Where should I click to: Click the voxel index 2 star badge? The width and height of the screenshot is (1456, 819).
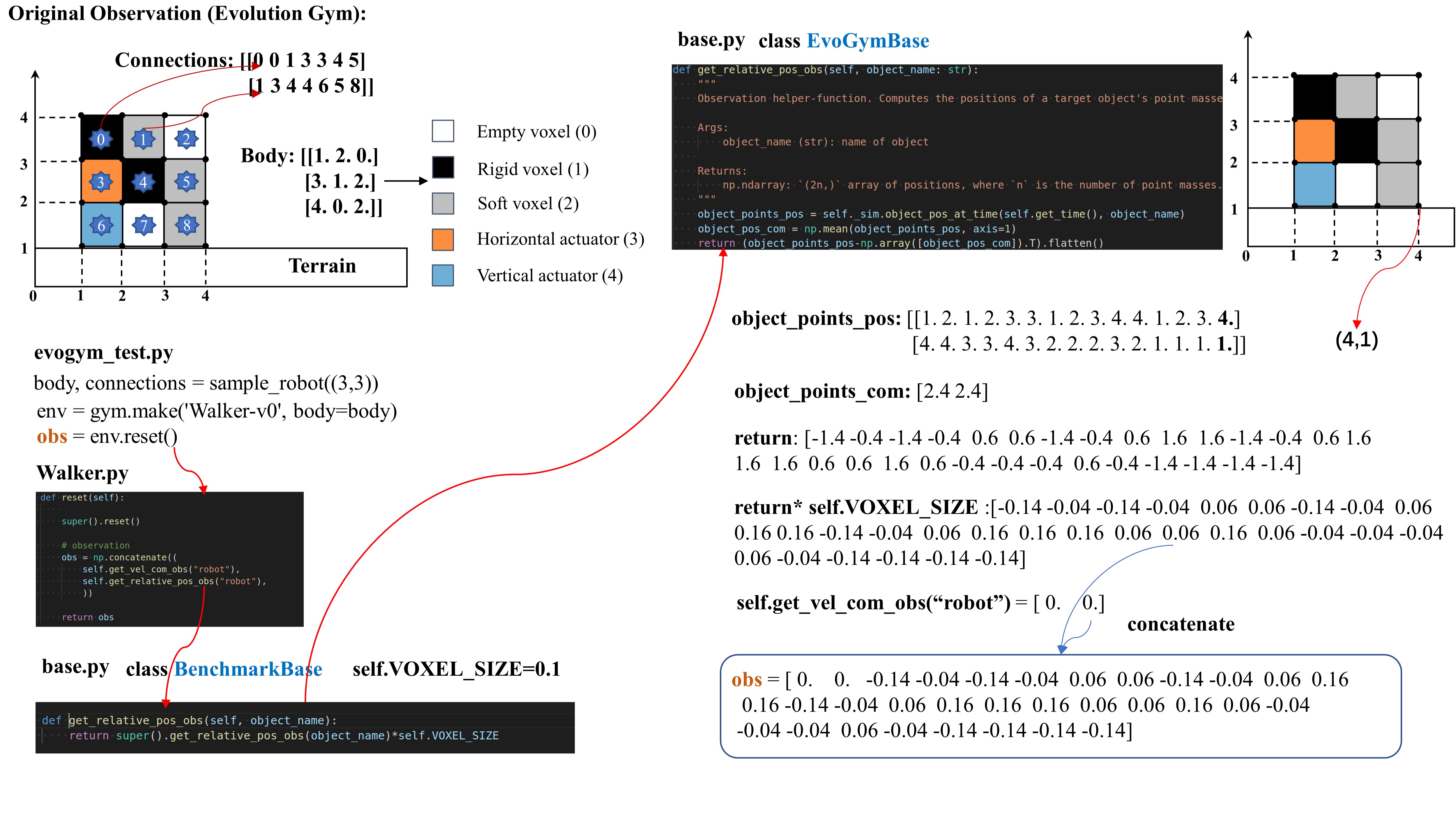pos(186,139)
